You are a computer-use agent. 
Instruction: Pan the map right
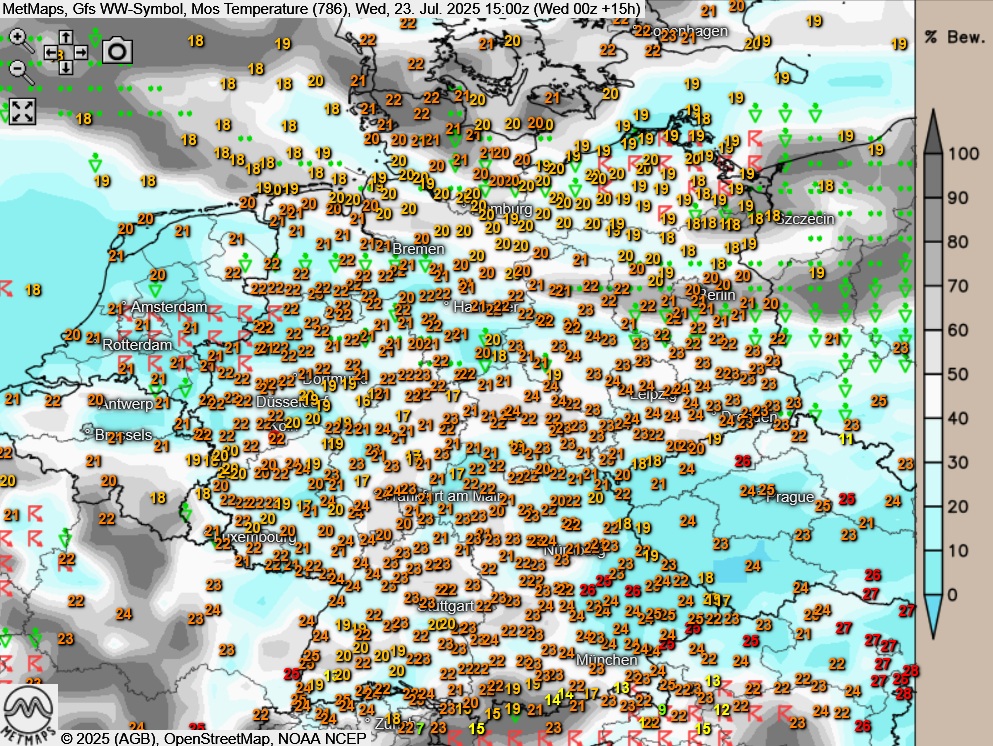(80, 52)
